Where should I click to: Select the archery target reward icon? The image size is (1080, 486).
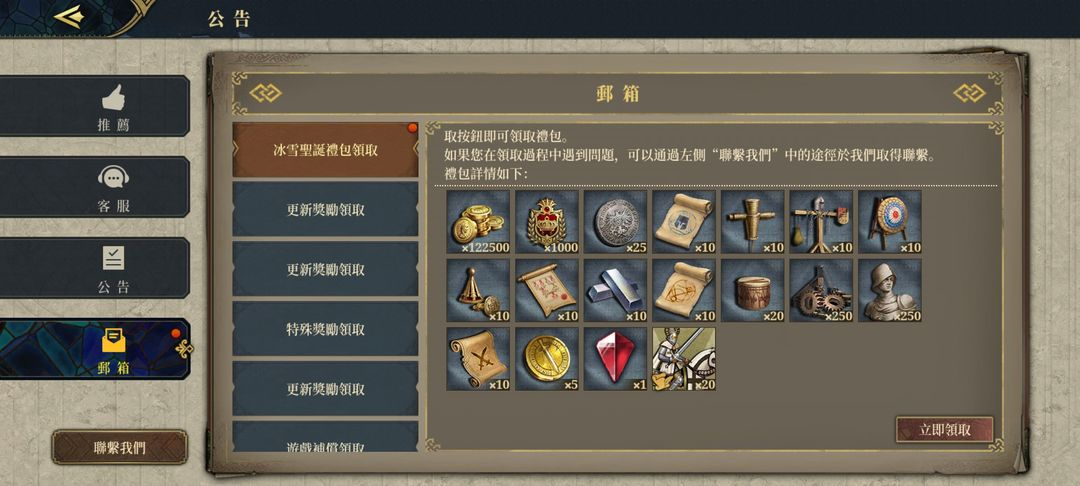coord(890,222)
